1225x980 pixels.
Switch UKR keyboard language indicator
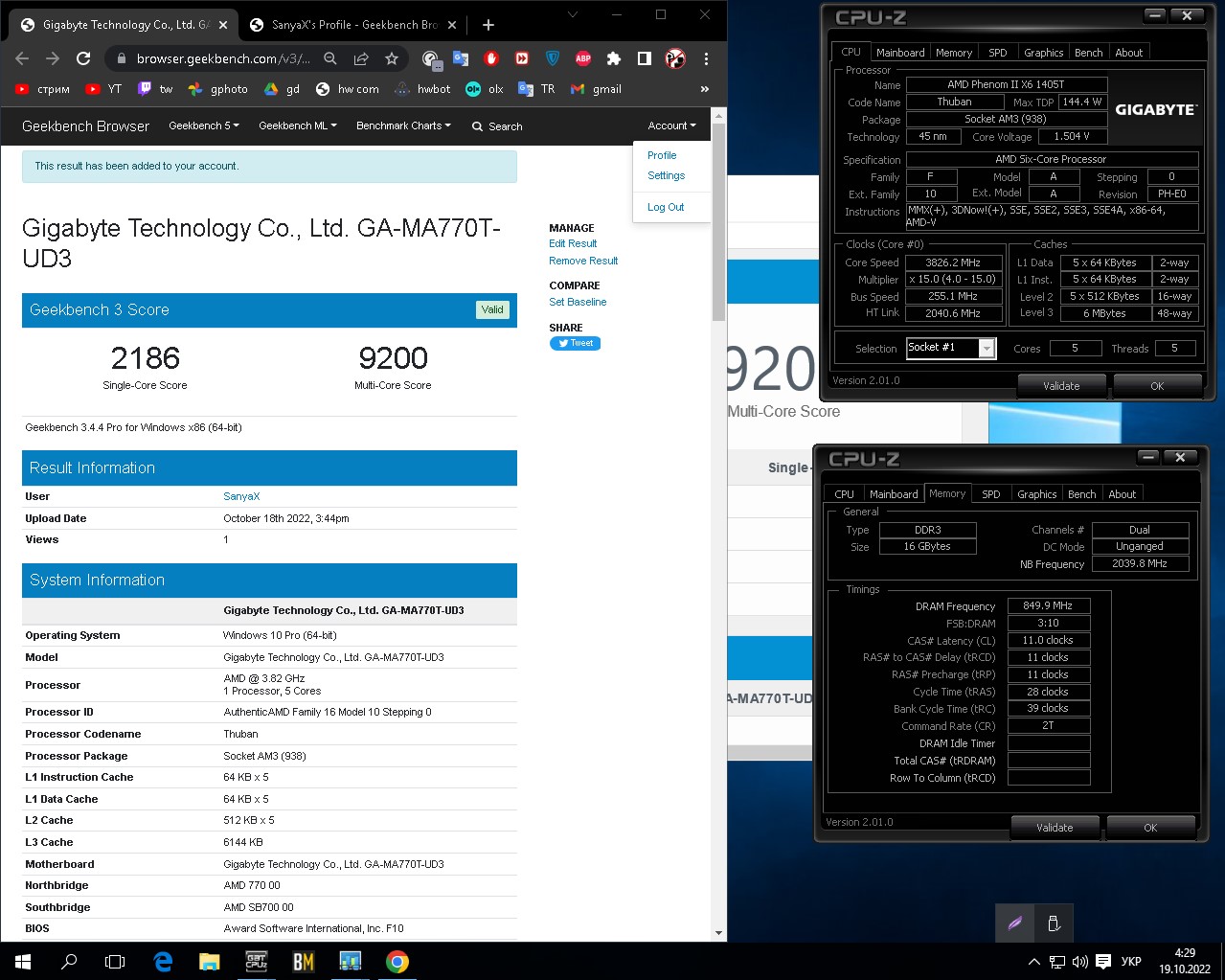pyautogui.click(x=1131, y=962)
